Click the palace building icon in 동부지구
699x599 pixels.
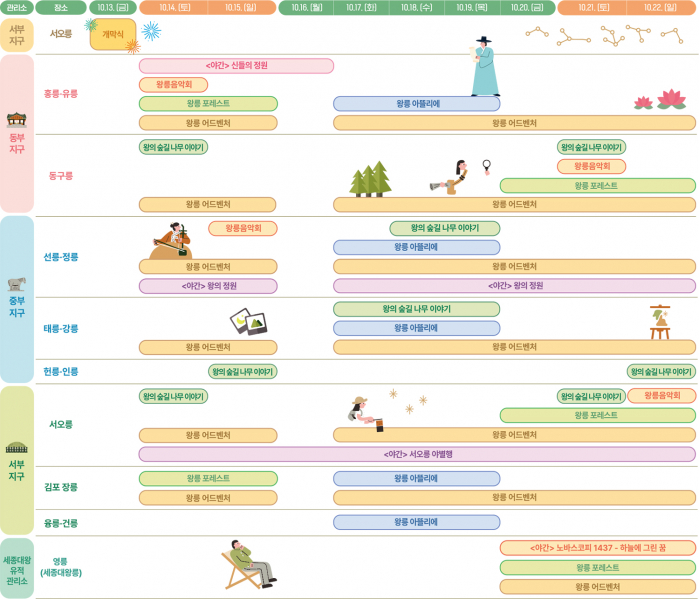17,122
